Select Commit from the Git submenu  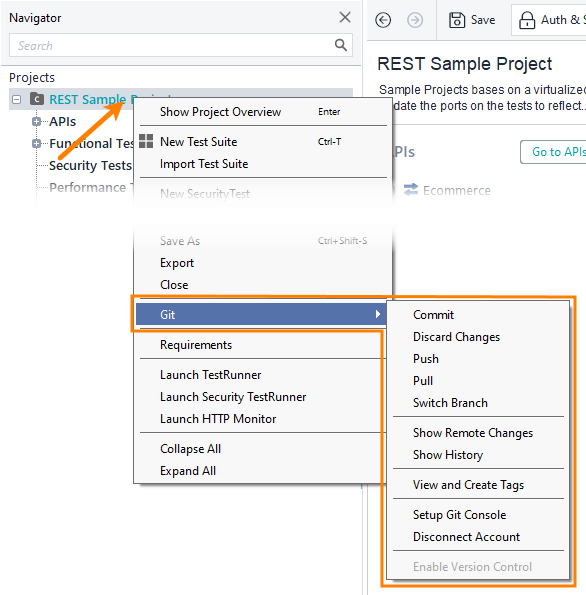pos(433,315)
